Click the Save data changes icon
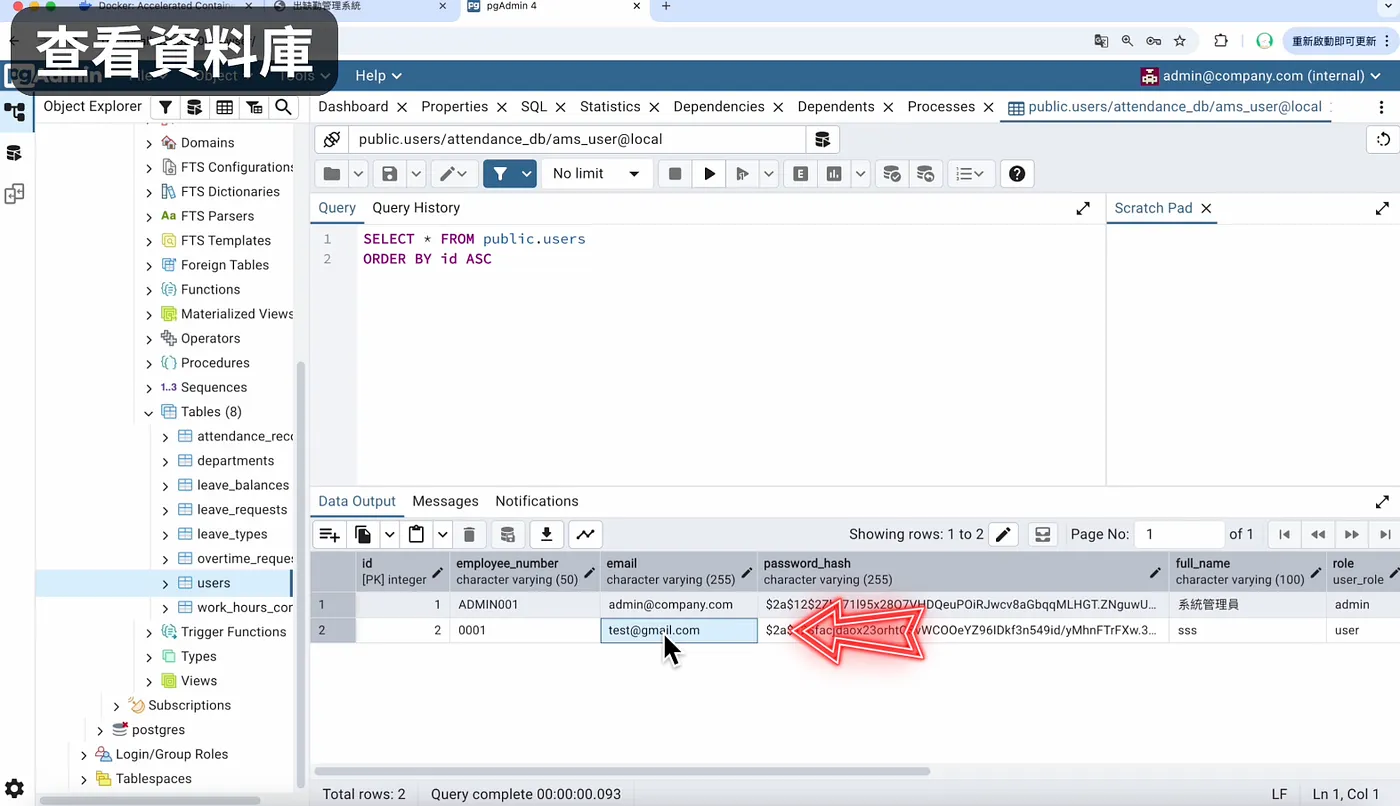 pos(508,535)
